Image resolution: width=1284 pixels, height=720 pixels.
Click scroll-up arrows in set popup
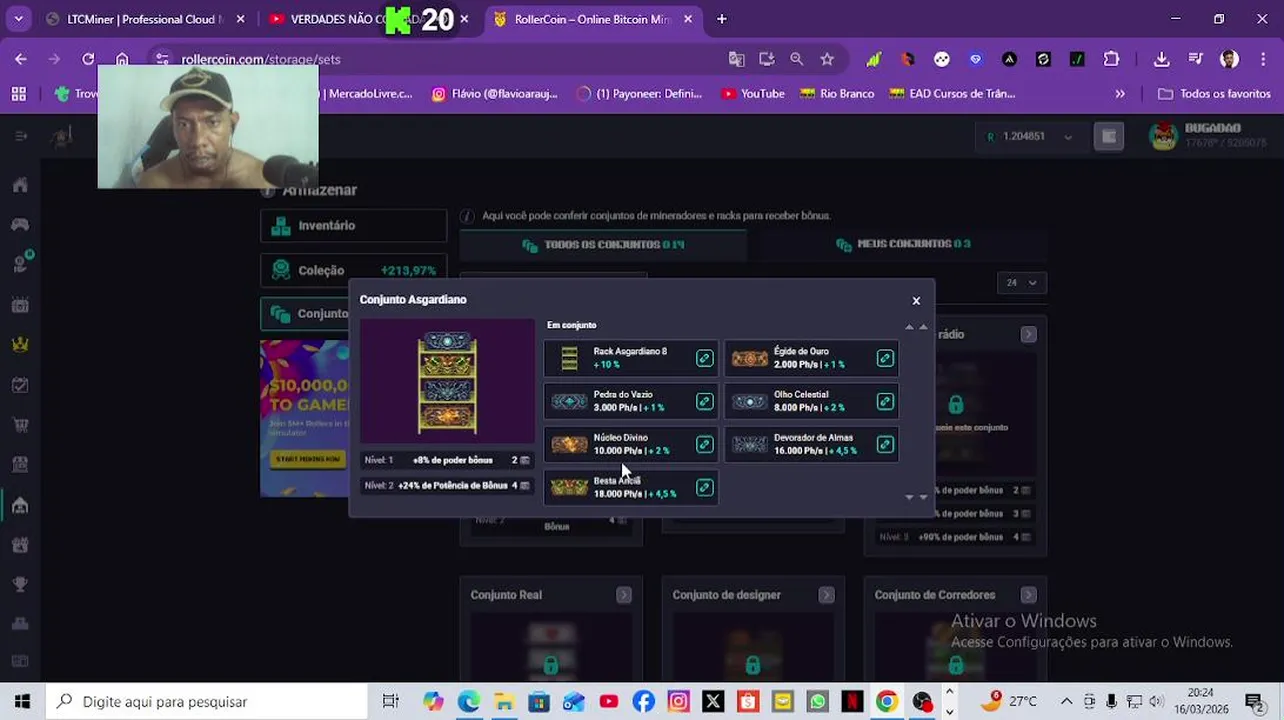point(916,327)
